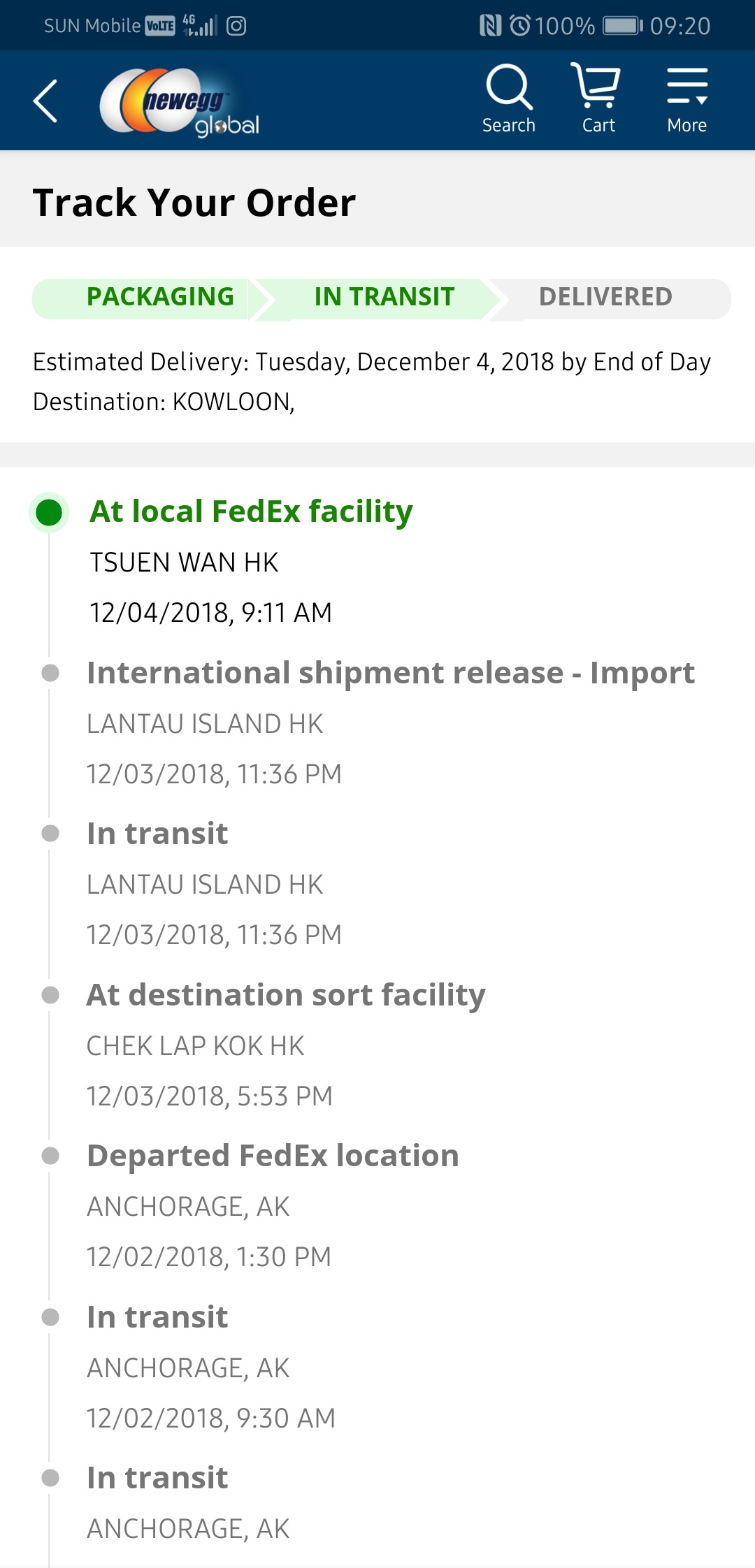Select the PACKAGING progress step
Viewport: 755px width, 1568px height.
pos(160,297)
